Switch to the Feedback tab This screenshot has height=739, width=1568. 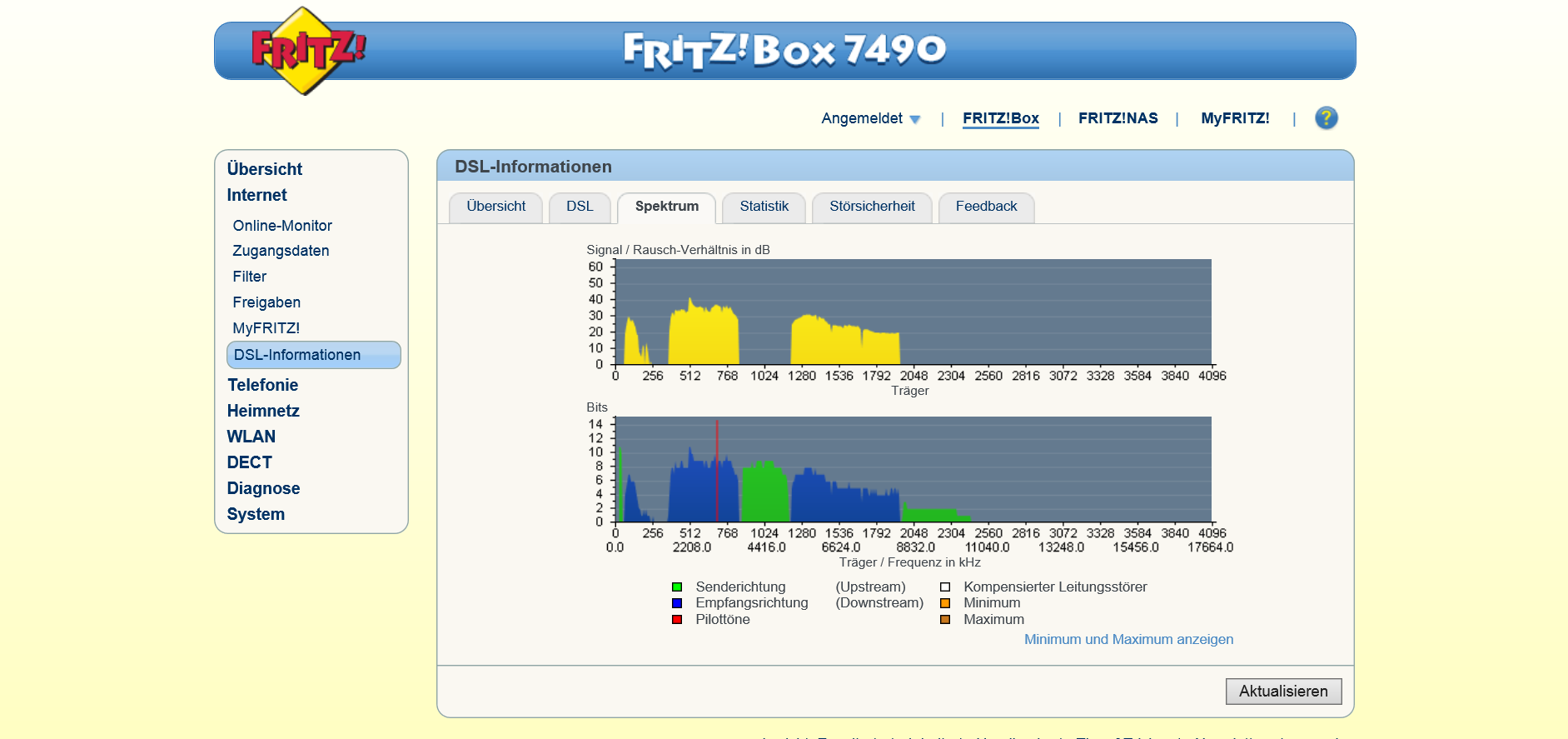click(986, 207)
